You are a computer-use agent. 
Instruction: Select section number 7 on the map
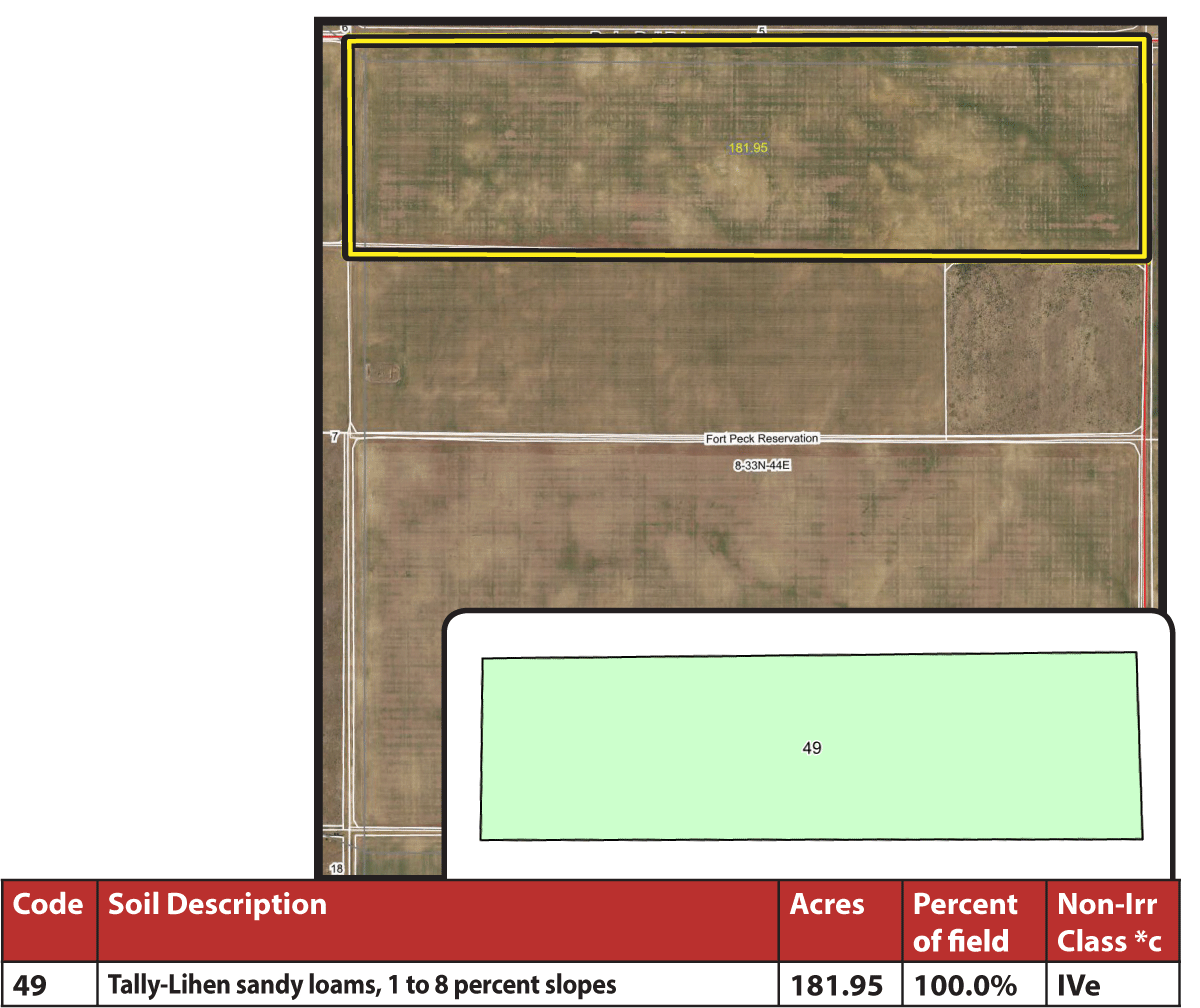337,437
